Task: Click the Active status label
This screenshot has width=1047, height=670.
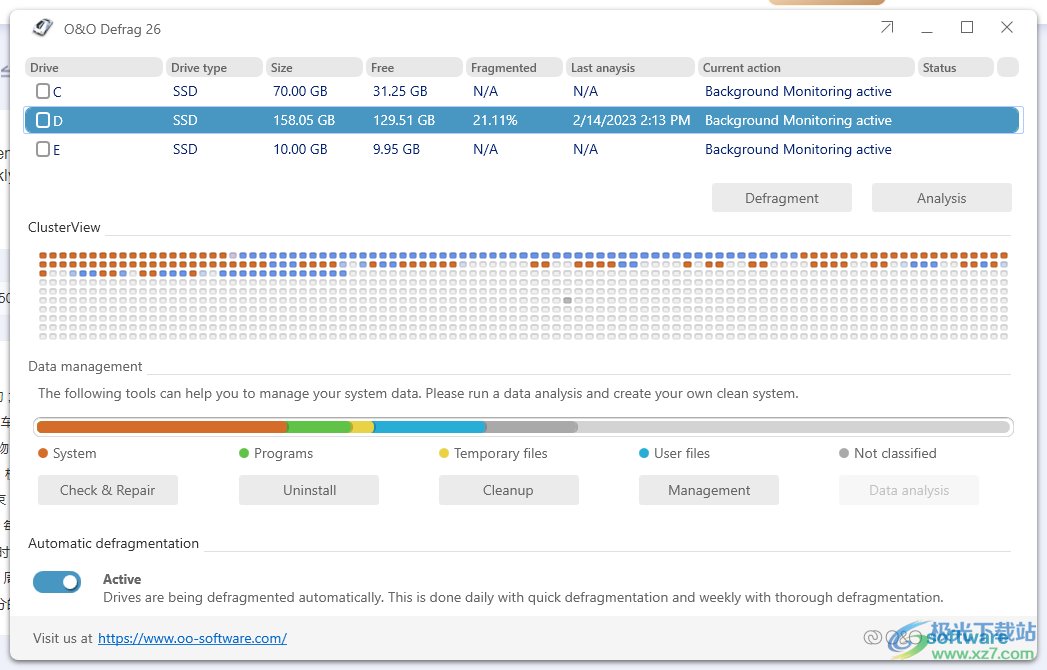Action: pyautogui.click(x=122, y=579)
